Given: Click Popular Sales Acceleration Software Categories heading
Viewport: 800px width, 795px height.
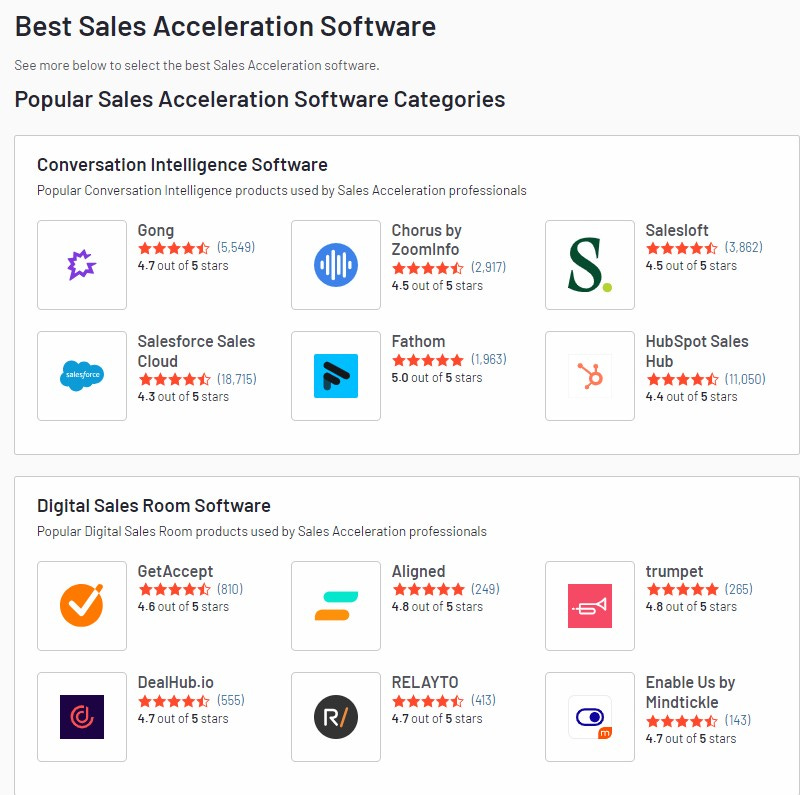Looking at the screenshot, I should pyautogui.click(x=260, y=100).
